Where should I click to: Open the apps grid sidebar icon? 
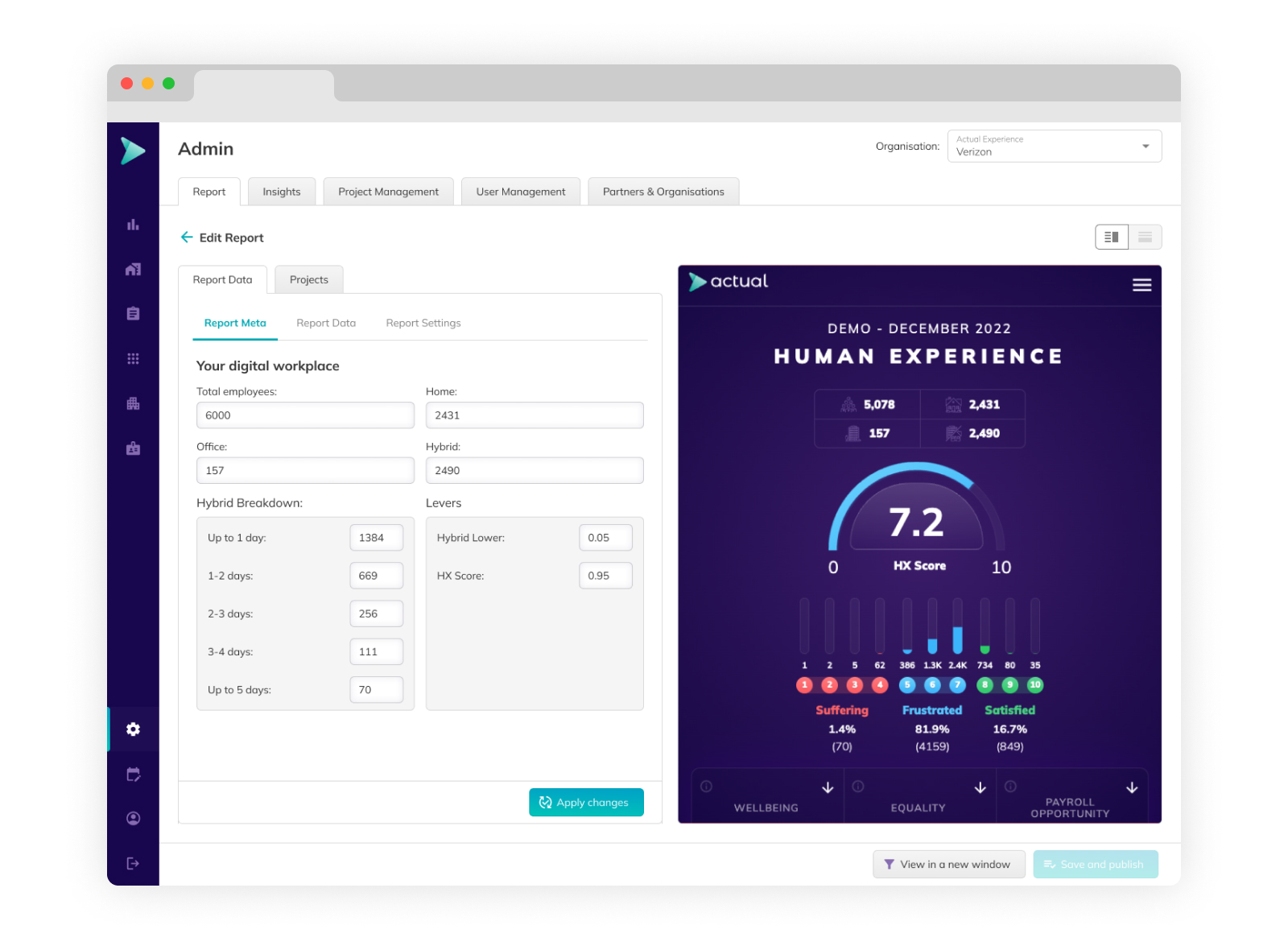[133, 358]
